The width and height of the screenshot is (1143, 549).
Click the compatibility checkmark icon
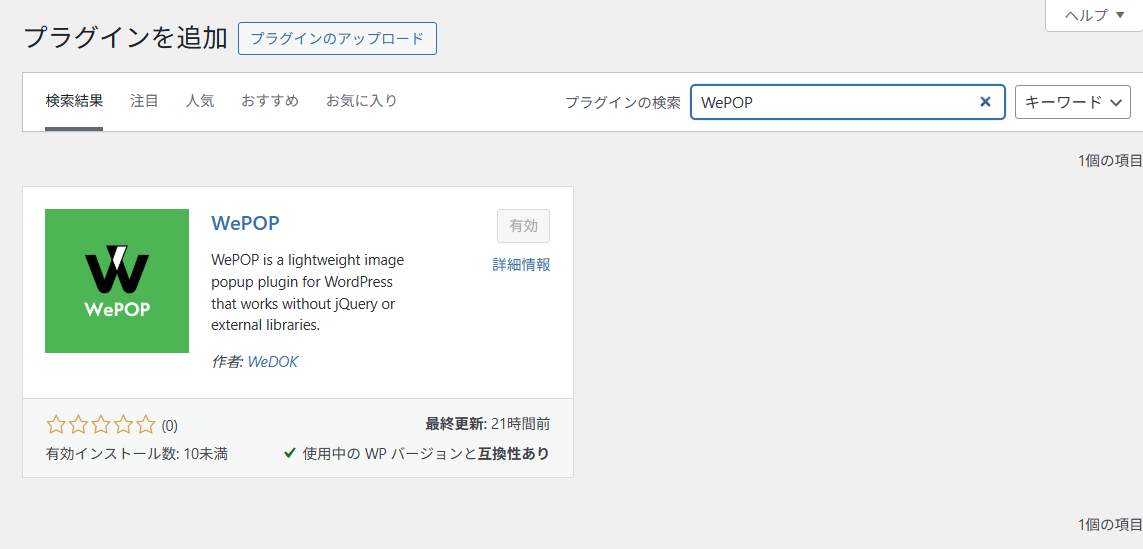point(290,454)
